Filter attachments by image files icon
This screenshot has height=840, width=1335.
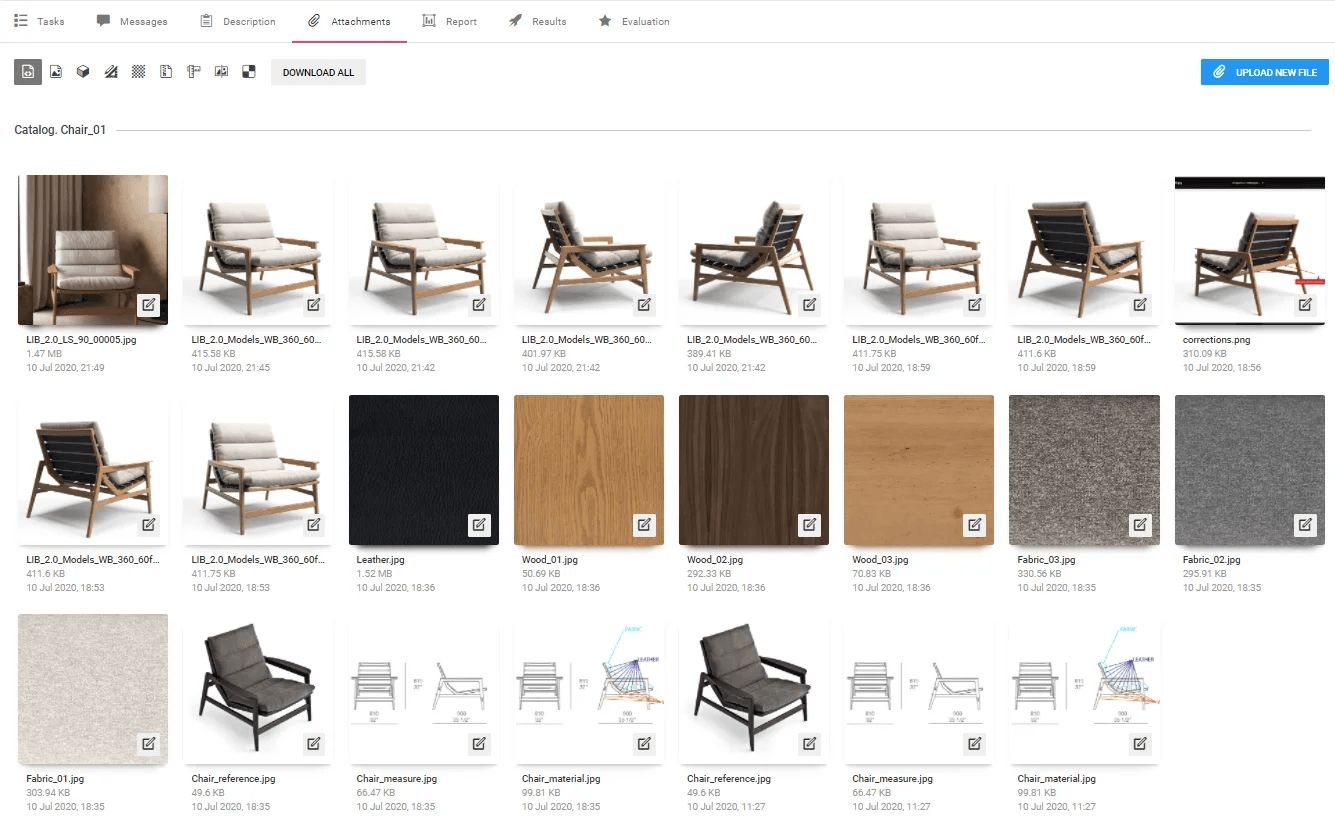(56, 72)
